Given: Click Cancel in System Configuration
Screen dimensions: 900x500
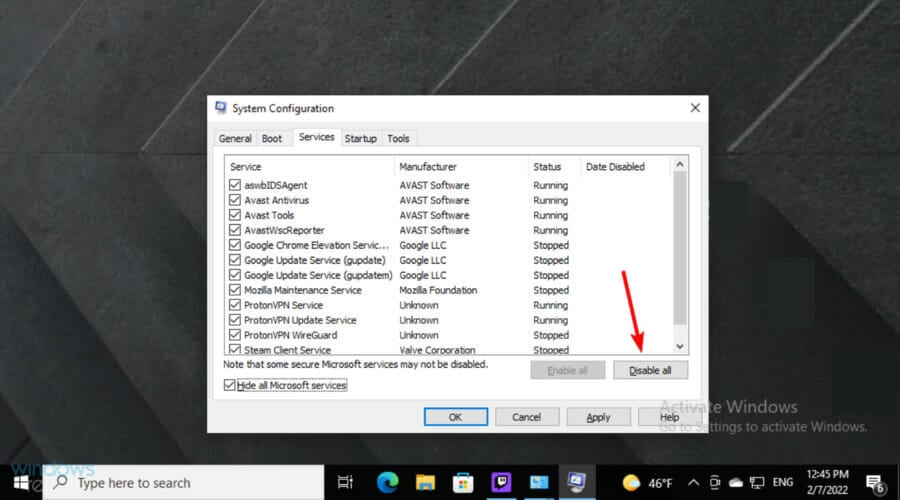Looking at the screenshot, I should (x=527, y=417).
